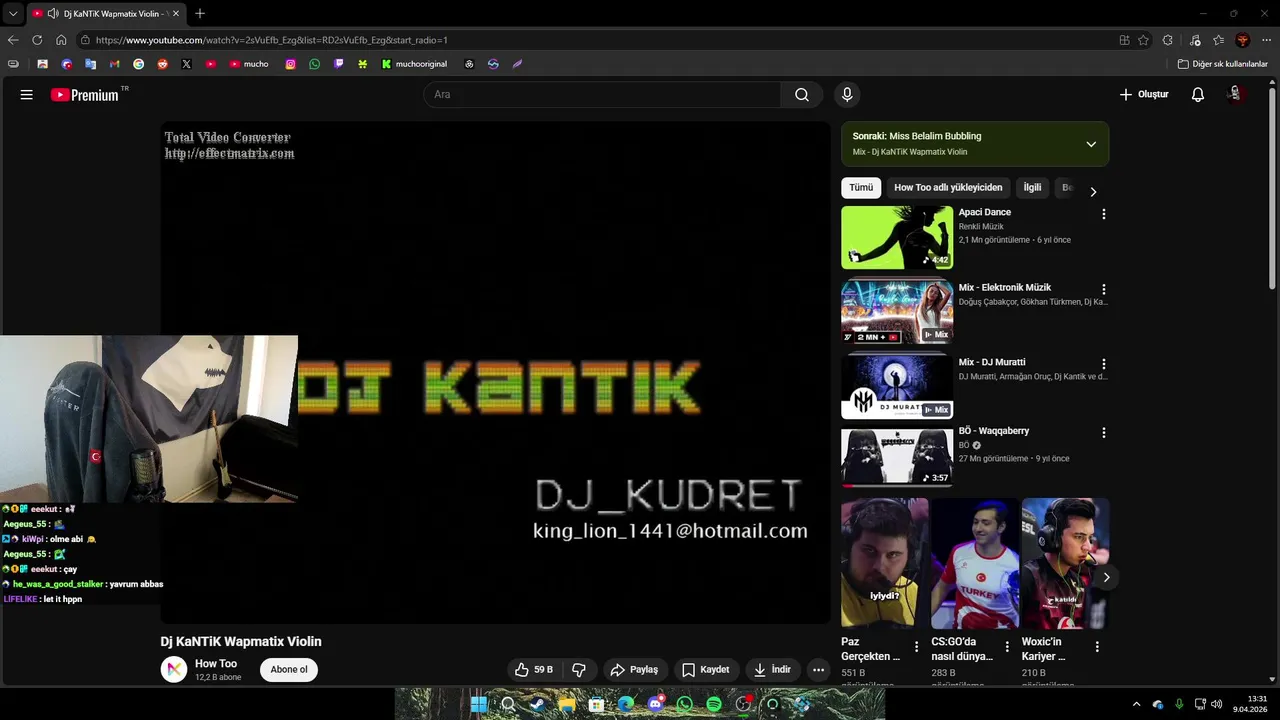Click Oluştur create button
This screenshot has width=1280, height=720.
pos(1144,95)
